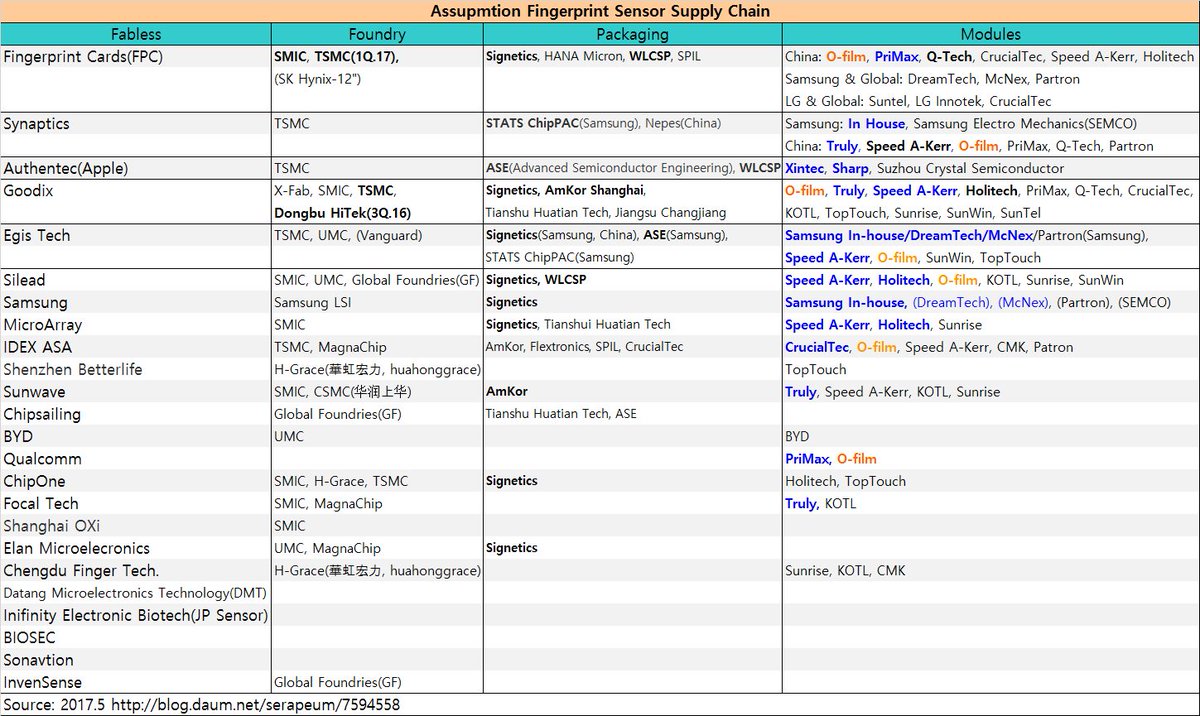Click the source line with blog.daum.net URL
Image resolution: width=1200 pixels, height=716 pixels.
202,705
